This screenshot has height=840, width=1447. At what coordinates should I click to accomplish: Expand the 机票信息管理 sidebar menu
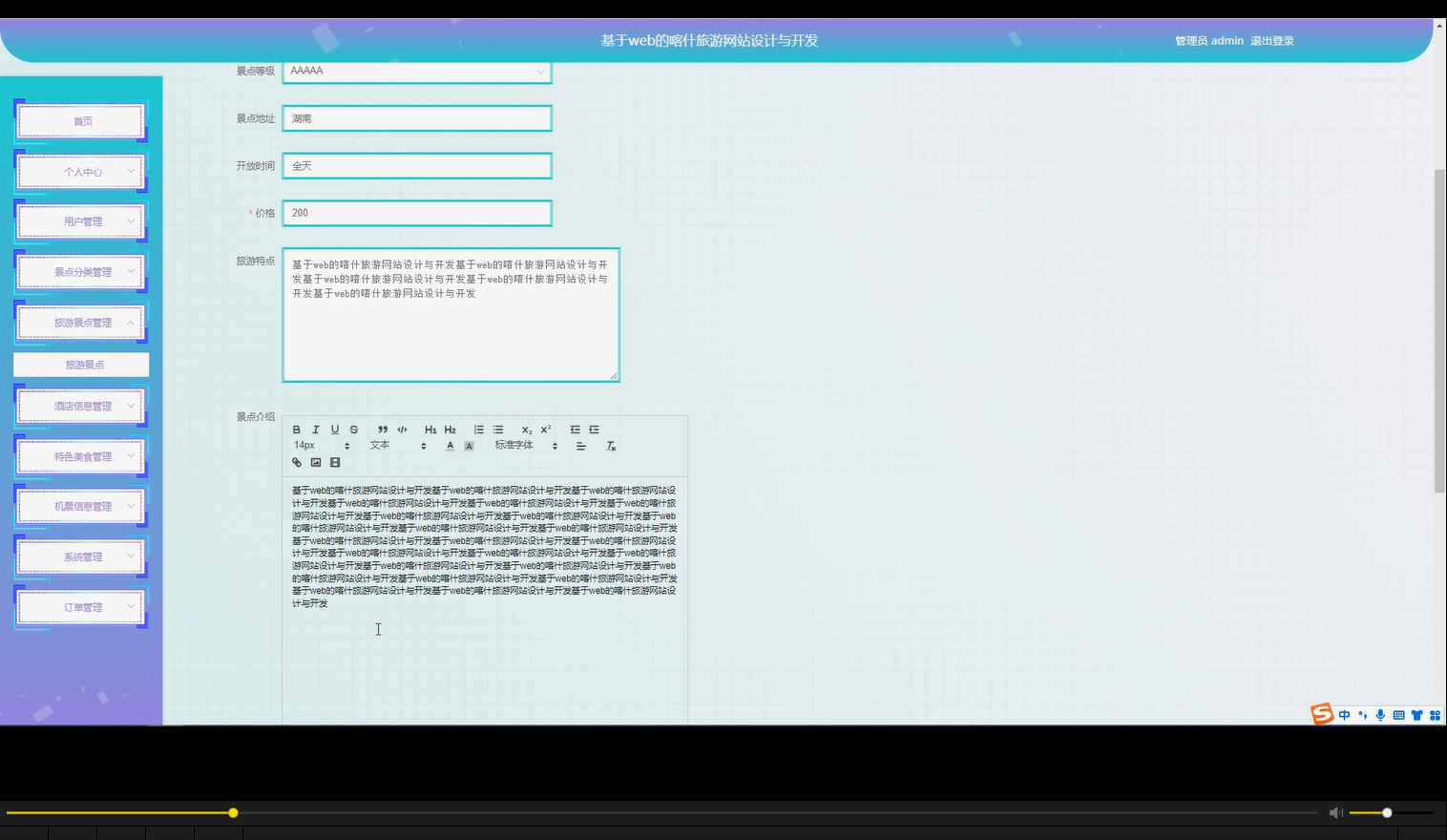(x=82, y=506)
